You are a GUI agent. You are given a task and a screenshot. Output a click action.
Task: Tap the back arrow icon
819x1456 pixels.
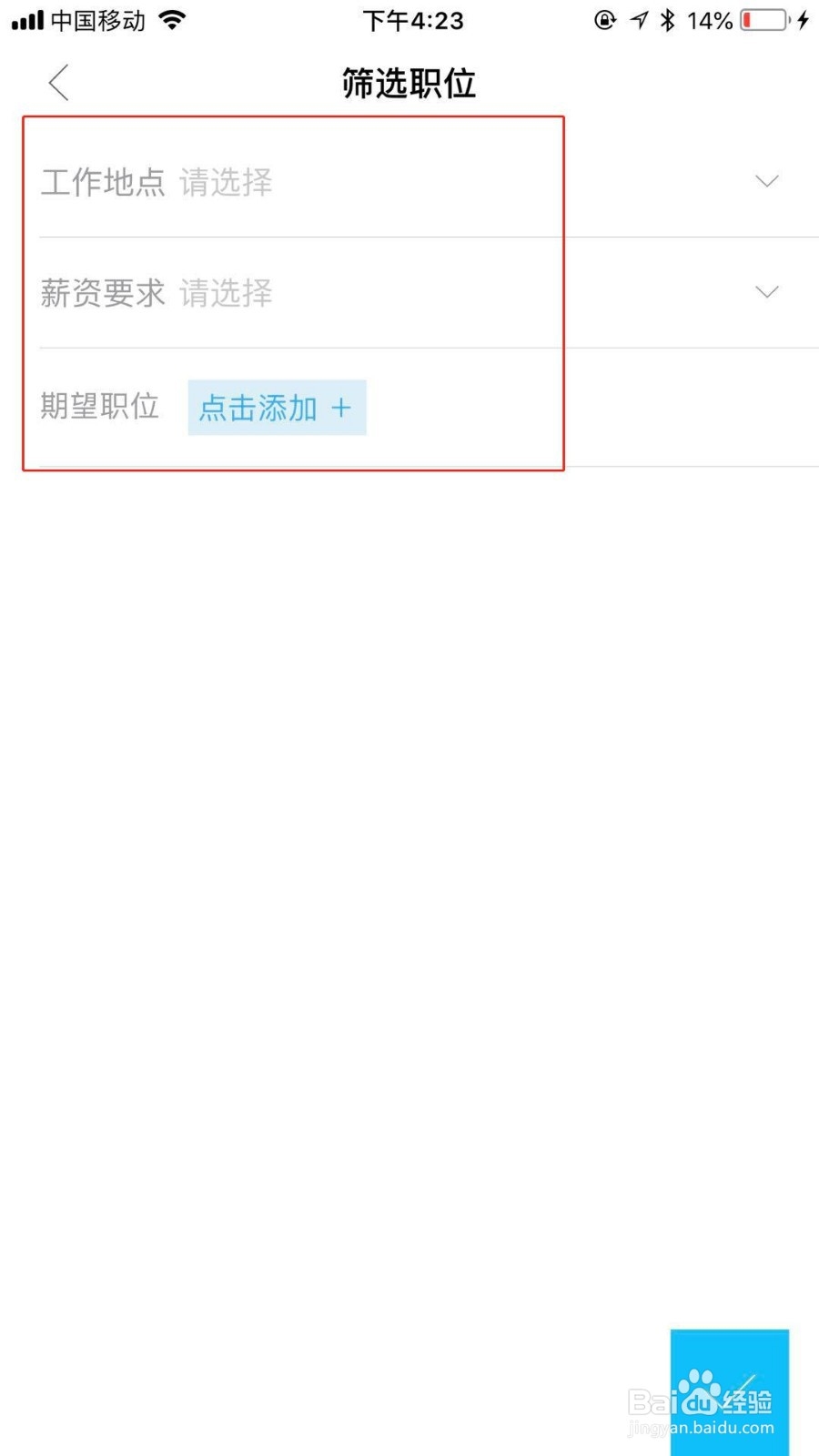coord(59,83)
